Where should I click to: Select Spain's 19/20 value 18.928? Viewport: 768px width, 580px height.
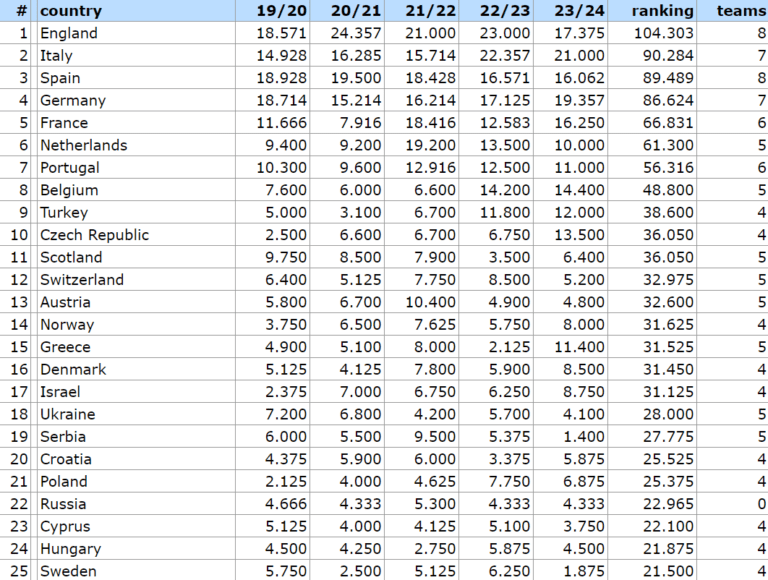[x=282, y=78]
